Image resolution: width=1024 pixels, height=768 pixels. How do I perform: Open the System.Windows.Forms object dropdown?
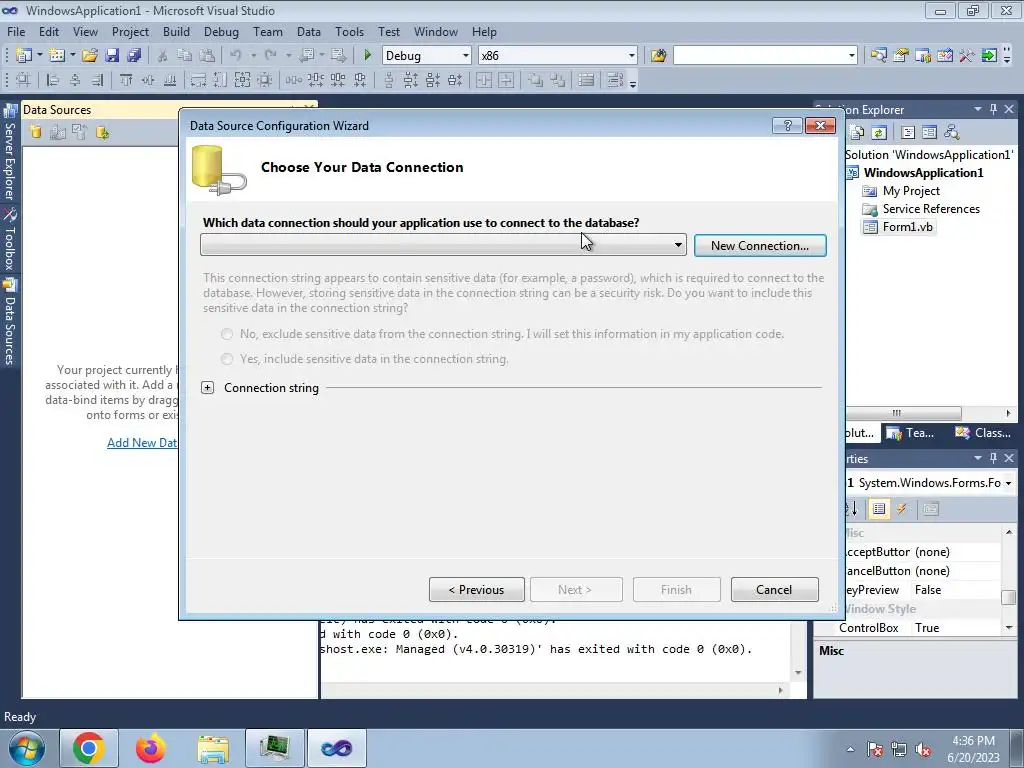[x=1008, y=483]
